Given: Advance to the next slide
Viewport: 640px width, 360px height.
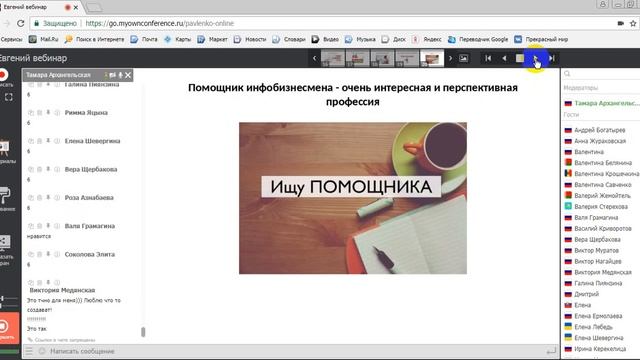Looking at the screenshot, I should (x=536, y=58).
